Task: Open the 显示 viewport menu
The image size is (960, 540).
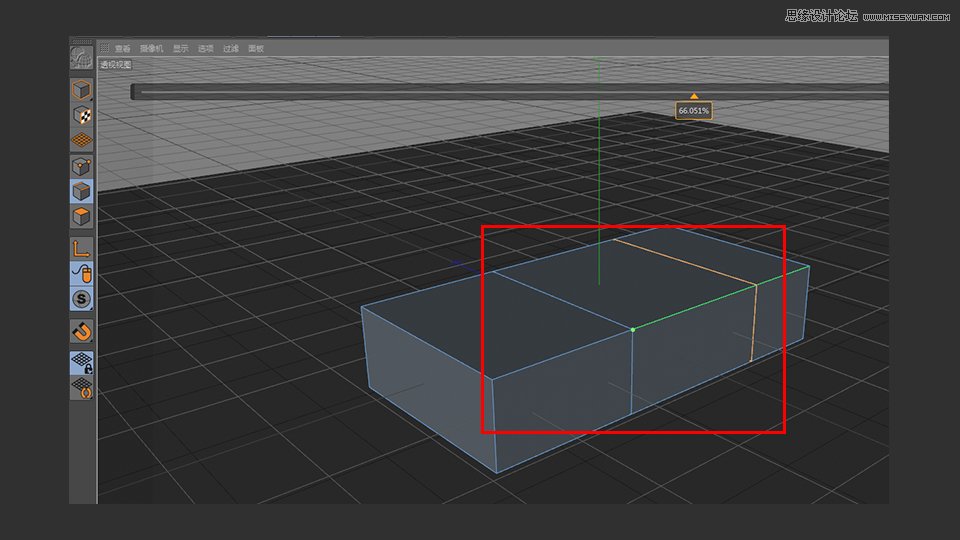Action: click(181, 48)
